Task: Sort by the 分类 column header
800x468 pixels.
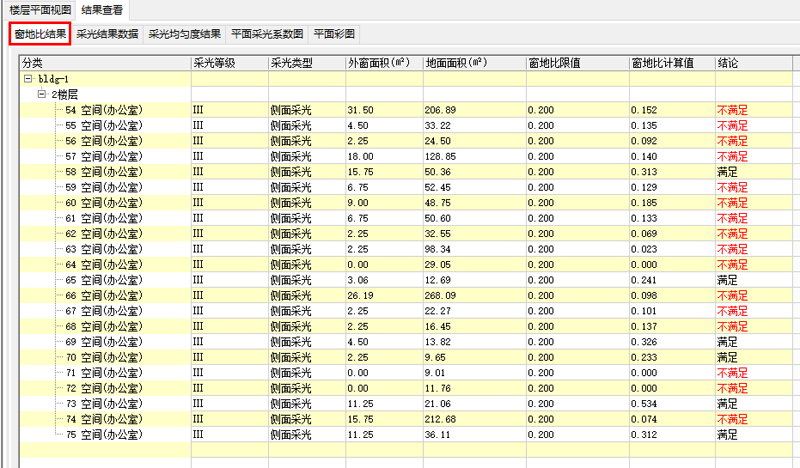Action: click(x=106, y=63)
